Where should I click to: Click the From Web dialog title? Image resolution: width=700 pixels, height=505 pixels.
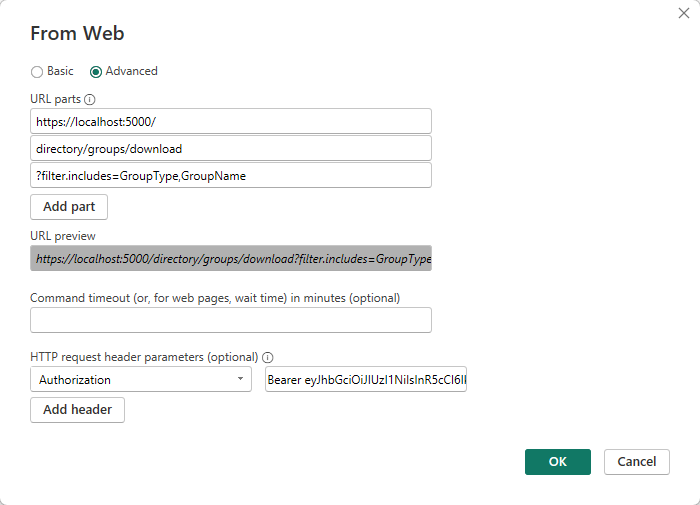[x=77, y=33]
